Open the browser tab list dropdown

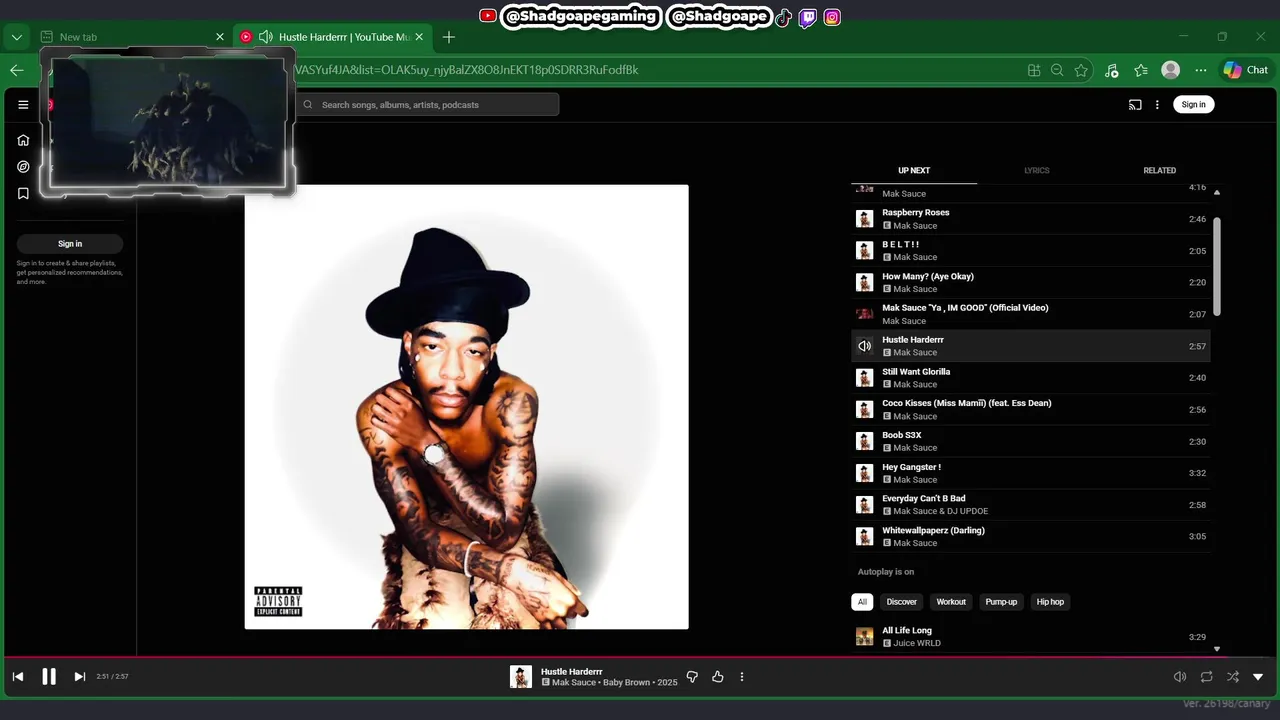click(x=16, y=37)
